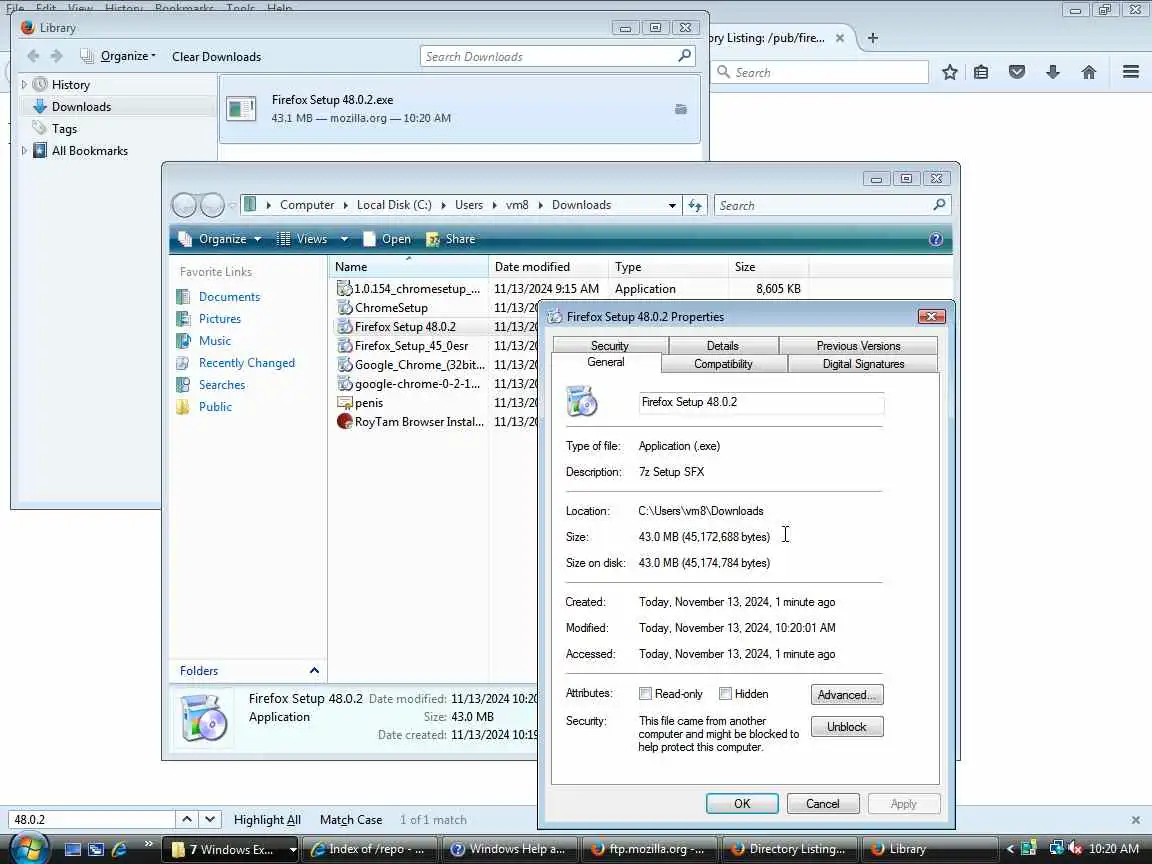Open Explorer Organize dropdown menu
Screen dimensions: 1152x864
(220, 239)
